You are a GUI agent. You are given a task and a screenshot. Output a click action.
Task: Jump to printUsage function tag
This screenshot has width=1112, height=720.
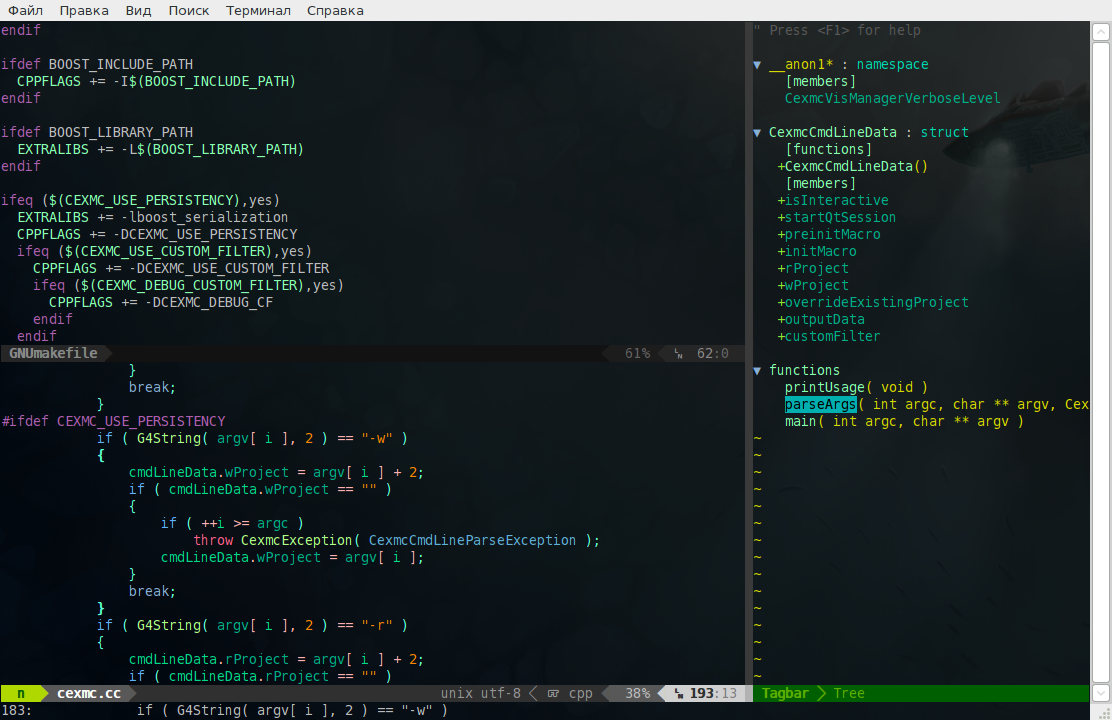pos(856,387)
